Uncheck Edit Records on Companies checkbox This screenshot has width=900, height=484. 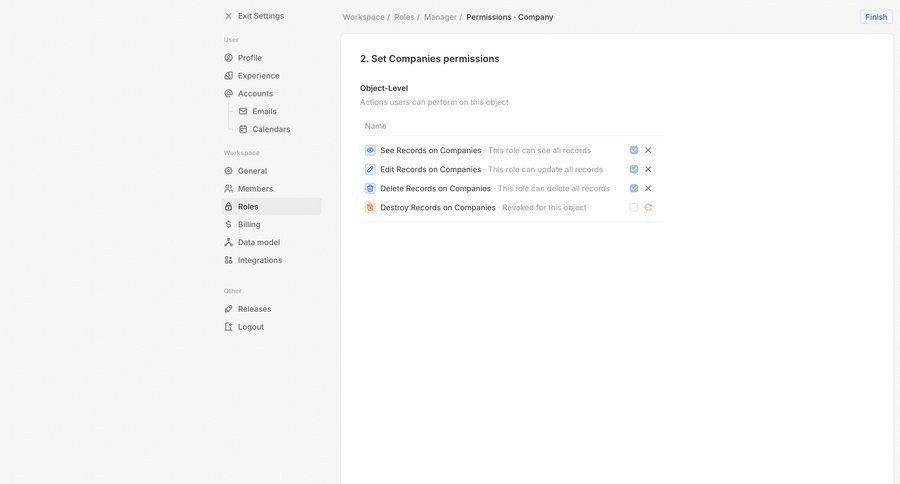[x=634, y=169]
